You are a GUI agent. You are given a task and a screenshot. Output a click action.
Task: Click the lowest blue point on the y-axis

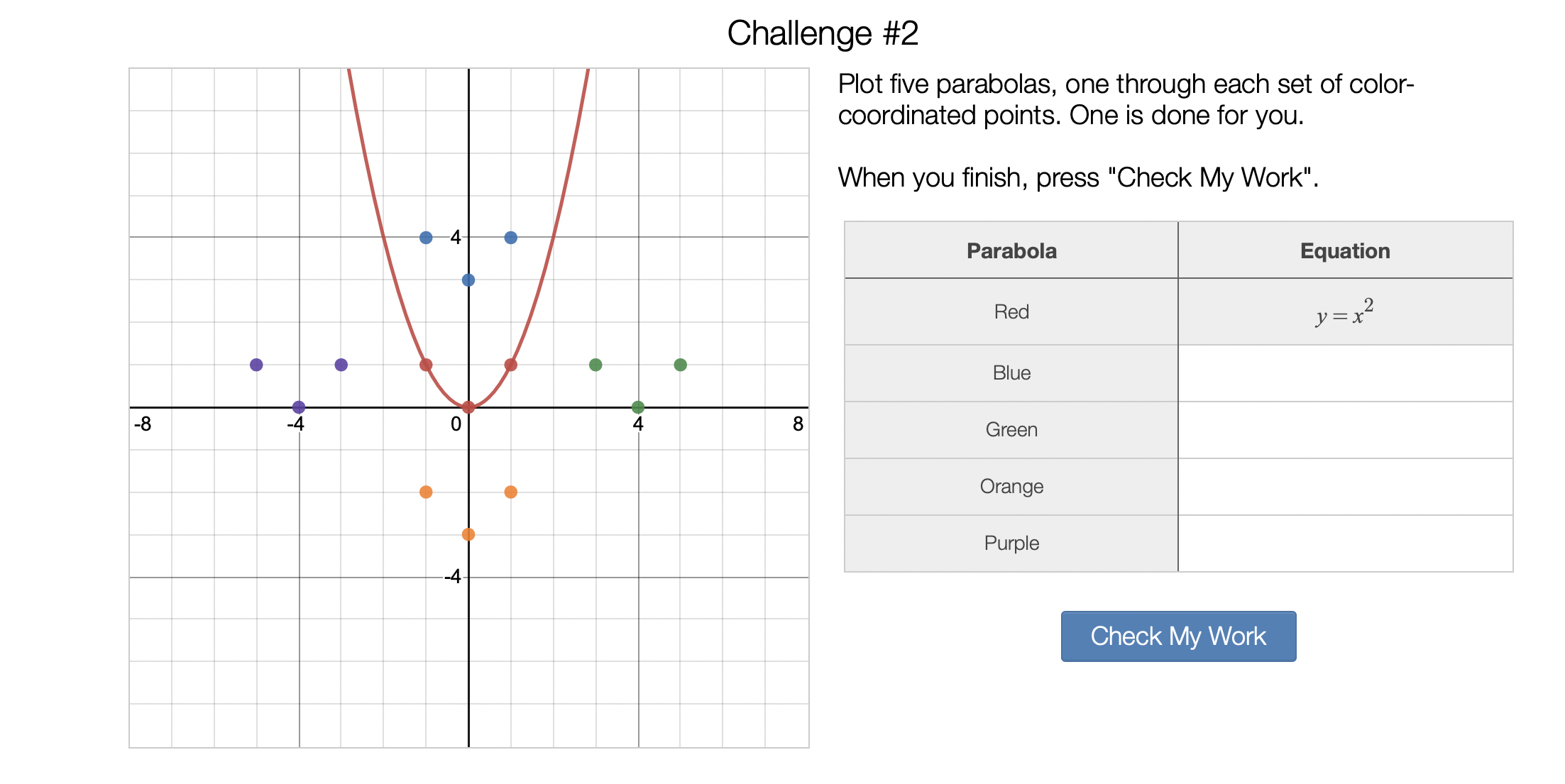pos(468,280)
